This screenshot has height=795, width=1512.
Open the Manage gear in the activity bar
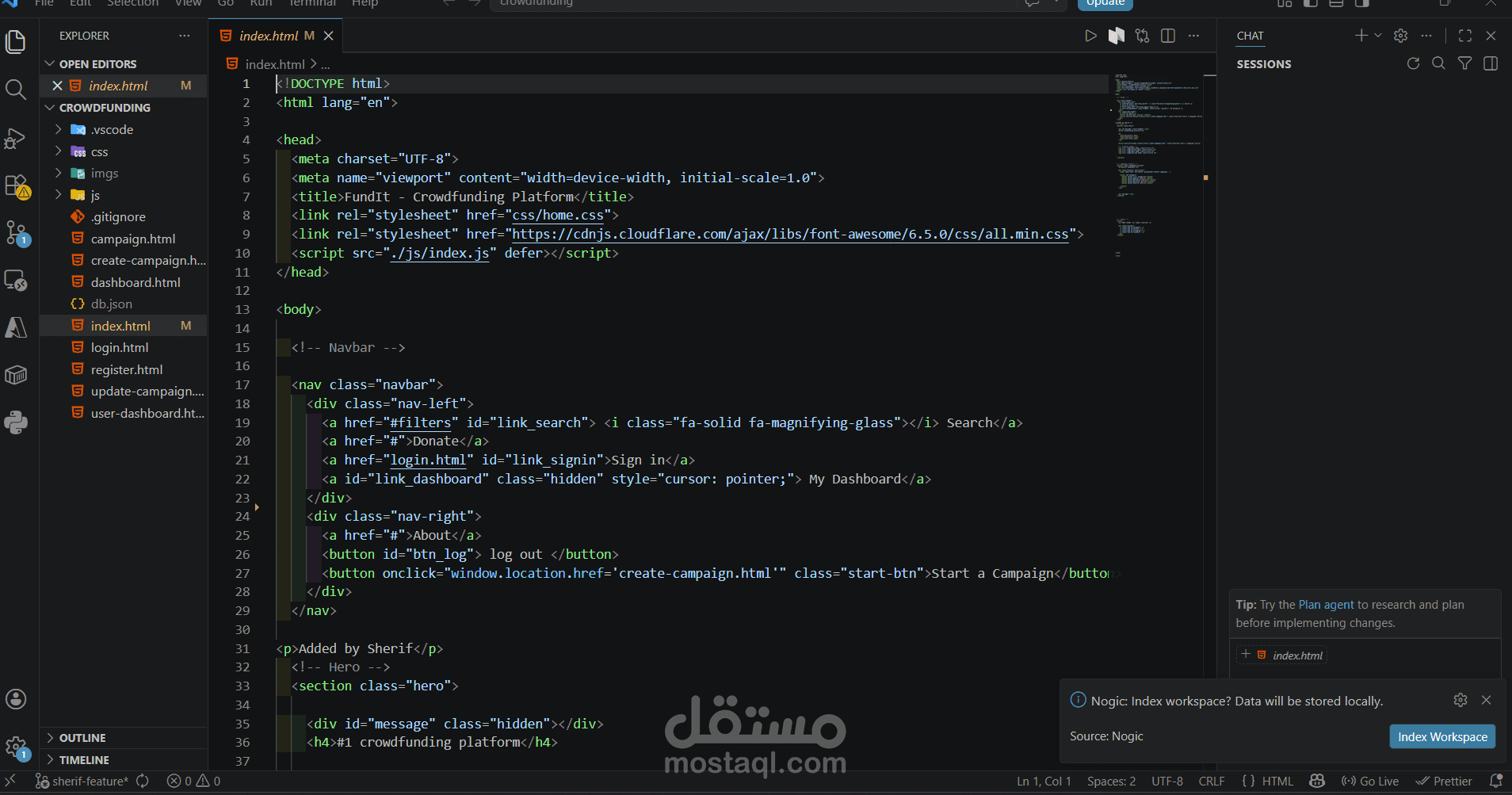pyautogui.click(x=16, y=747)
